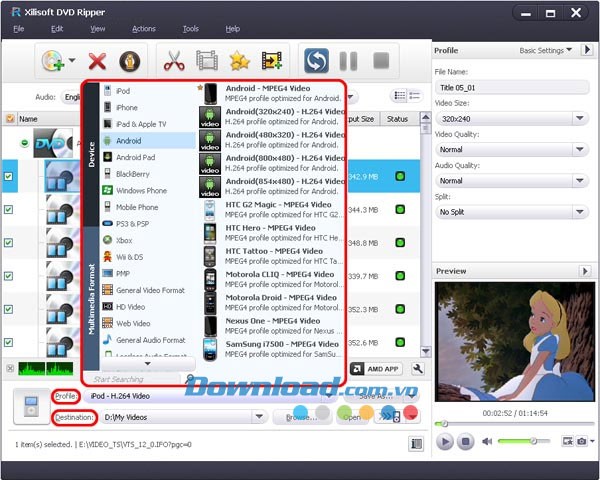This screenshot has width=600, height=480.
Task: Start ripping with the blue Convert icon
Action: pyautogui.click(x=316, y=60)
